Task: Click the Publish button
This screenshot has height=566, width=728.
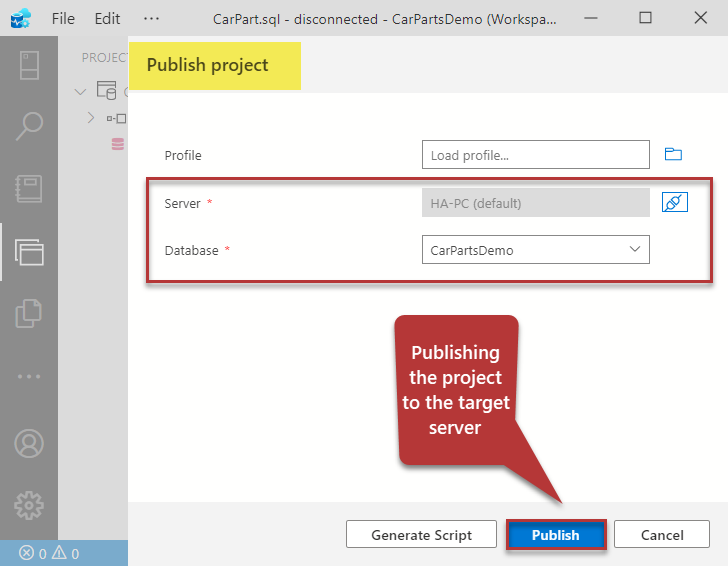Action: pos(555,535)
